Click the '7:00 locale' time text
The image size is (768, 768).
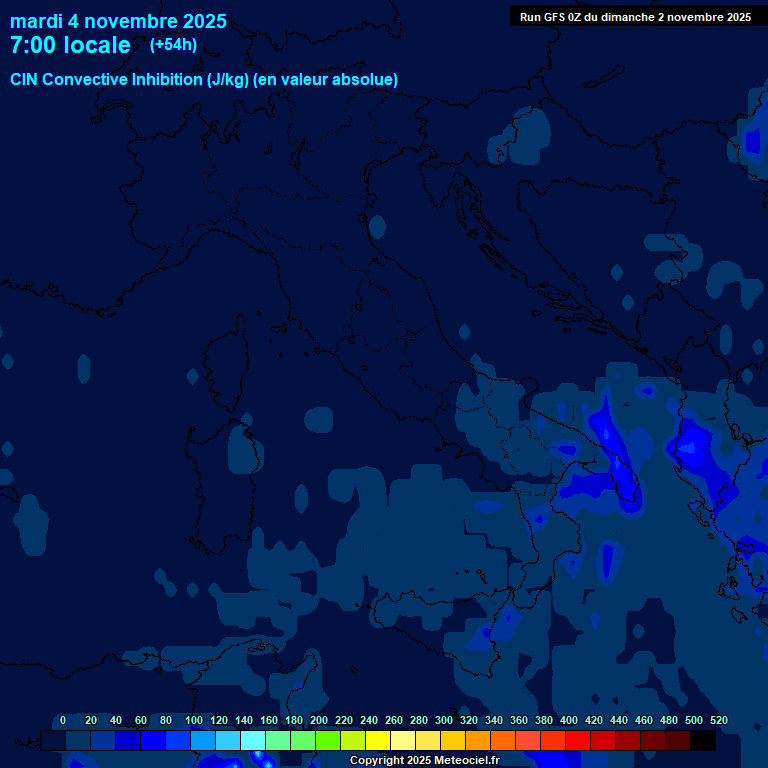tap(70, 46)
